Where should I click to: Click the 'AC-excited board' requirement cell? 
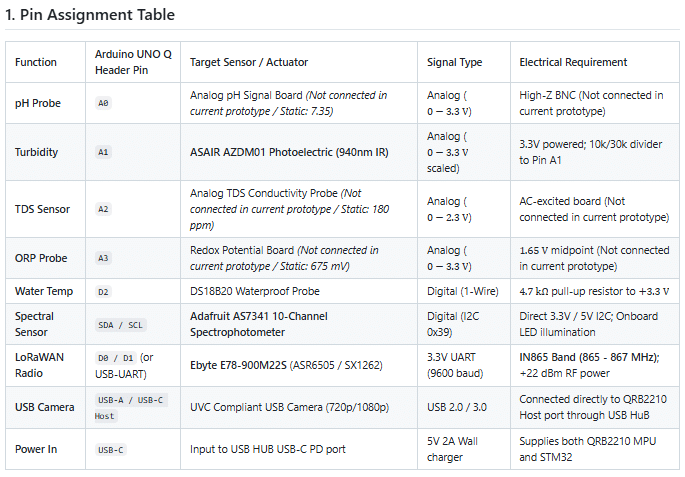tap(595, 209)
